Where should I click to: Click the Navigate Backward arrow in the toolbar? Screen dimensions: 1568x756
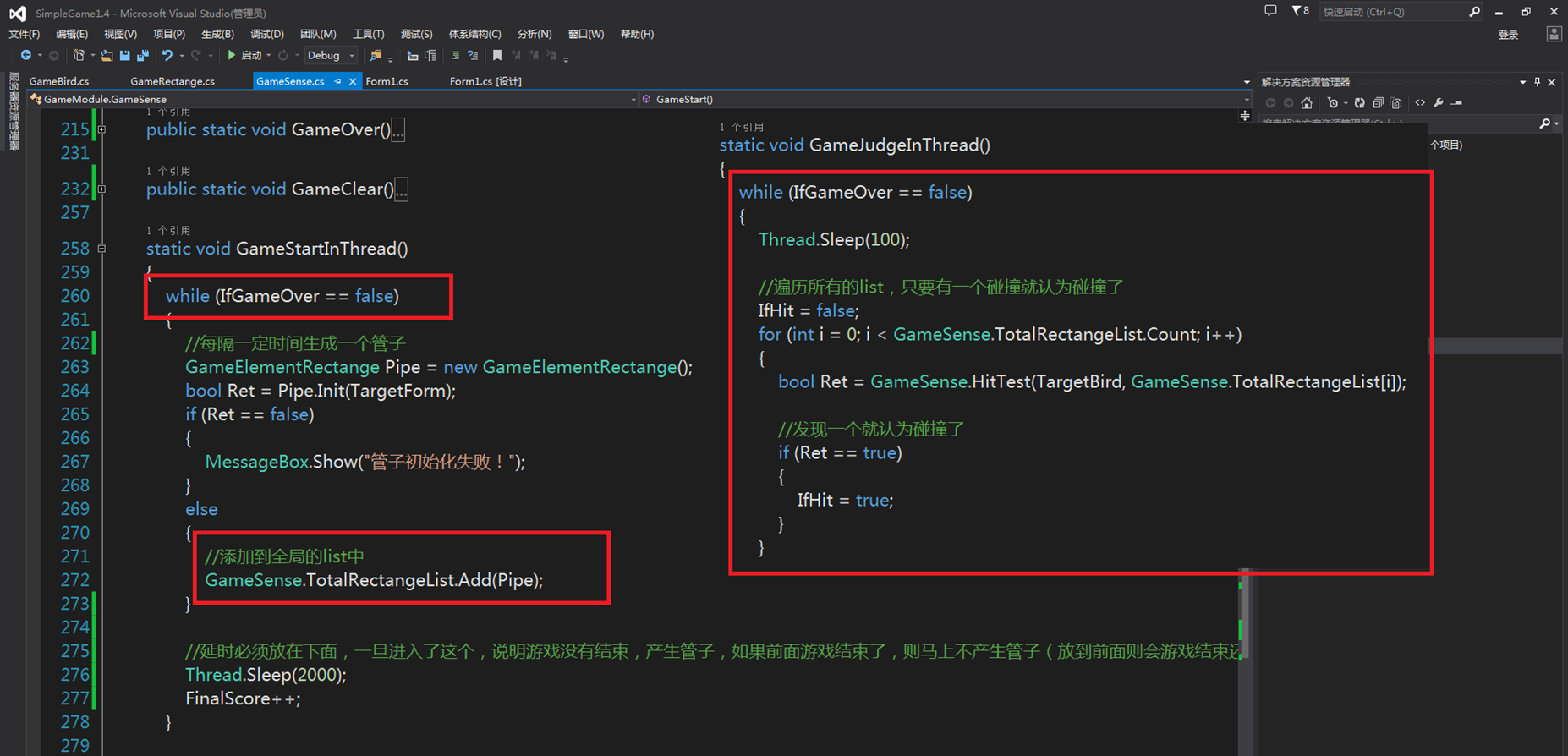(26, 55)
